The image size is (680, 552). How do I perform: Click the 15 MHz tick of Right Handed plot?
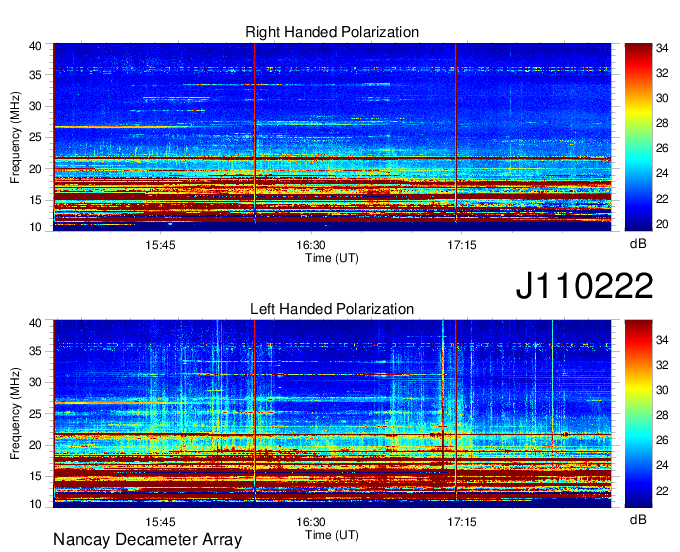[35, 200]
